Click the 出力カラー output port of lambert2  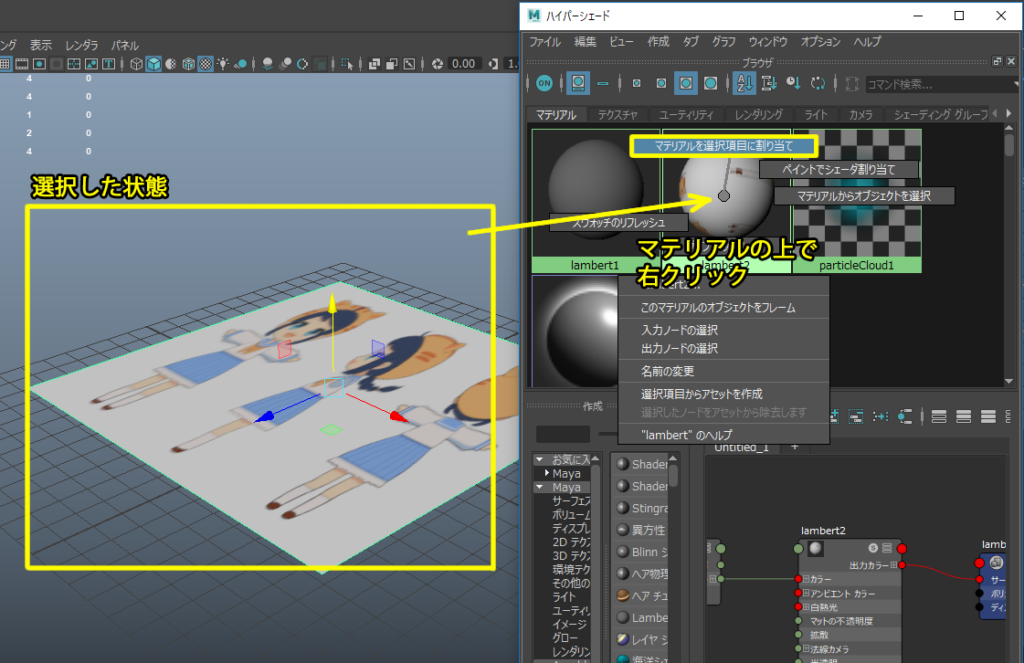(x=902, y=565)
